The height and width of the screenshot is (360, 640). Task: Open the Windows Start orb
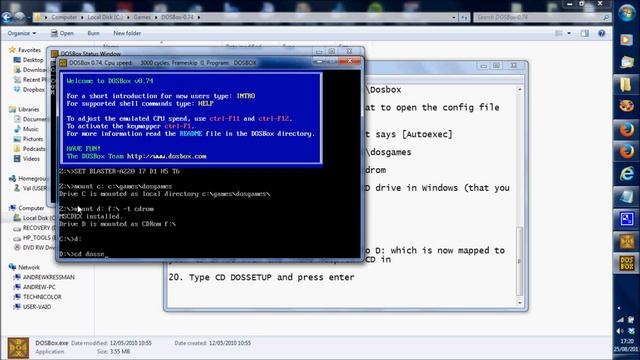point(627,13)
